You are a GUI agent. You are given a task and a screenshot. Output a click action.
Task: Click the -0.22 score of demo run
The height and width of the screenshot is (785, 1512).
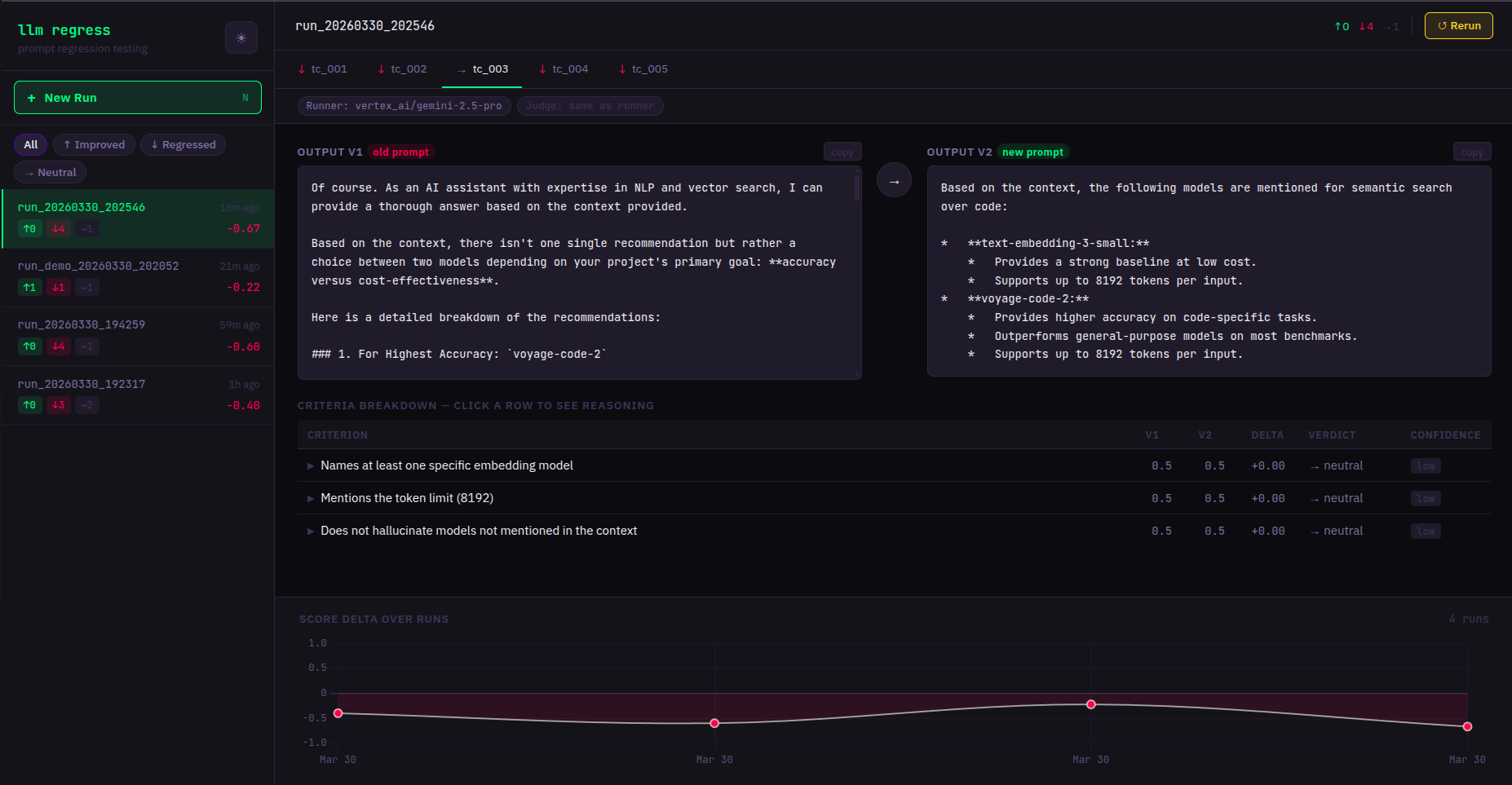(x=243, y=288)
